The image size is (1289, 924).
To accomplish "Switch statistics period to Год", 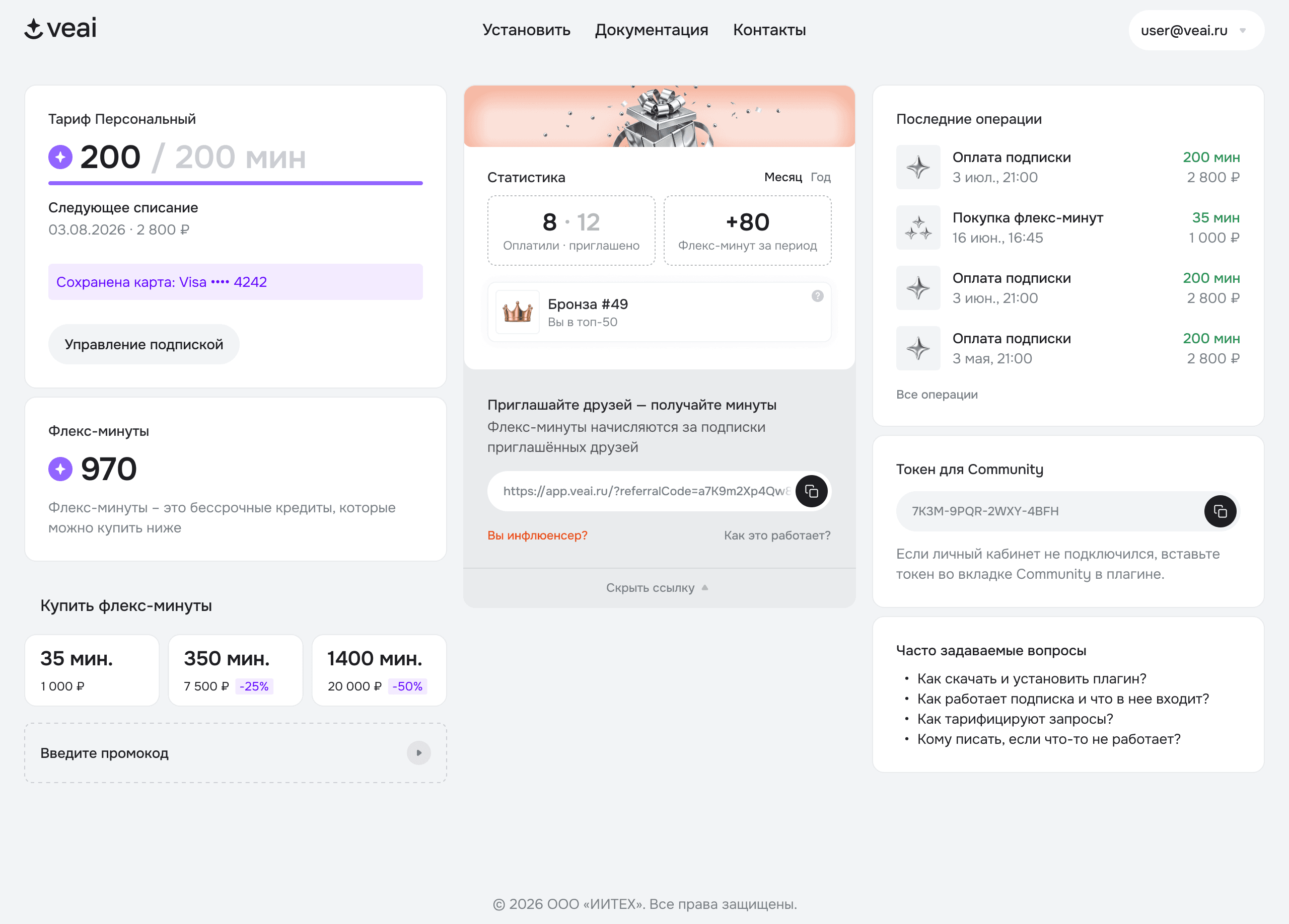I will pyautogui.click(x=820, y=177).
